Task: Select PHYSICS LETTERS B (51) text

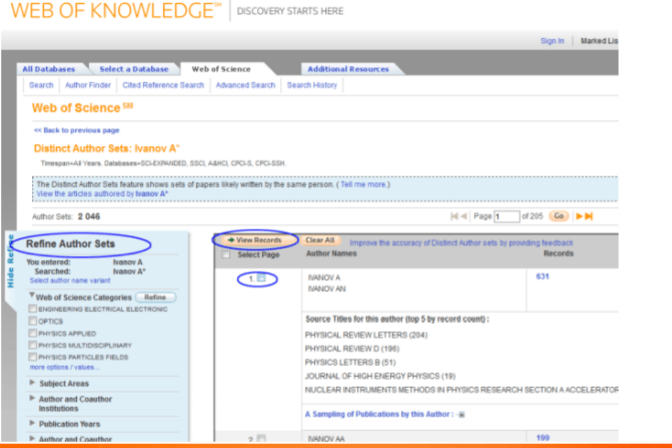Action: pyautogui.click(x=350, y=362)
